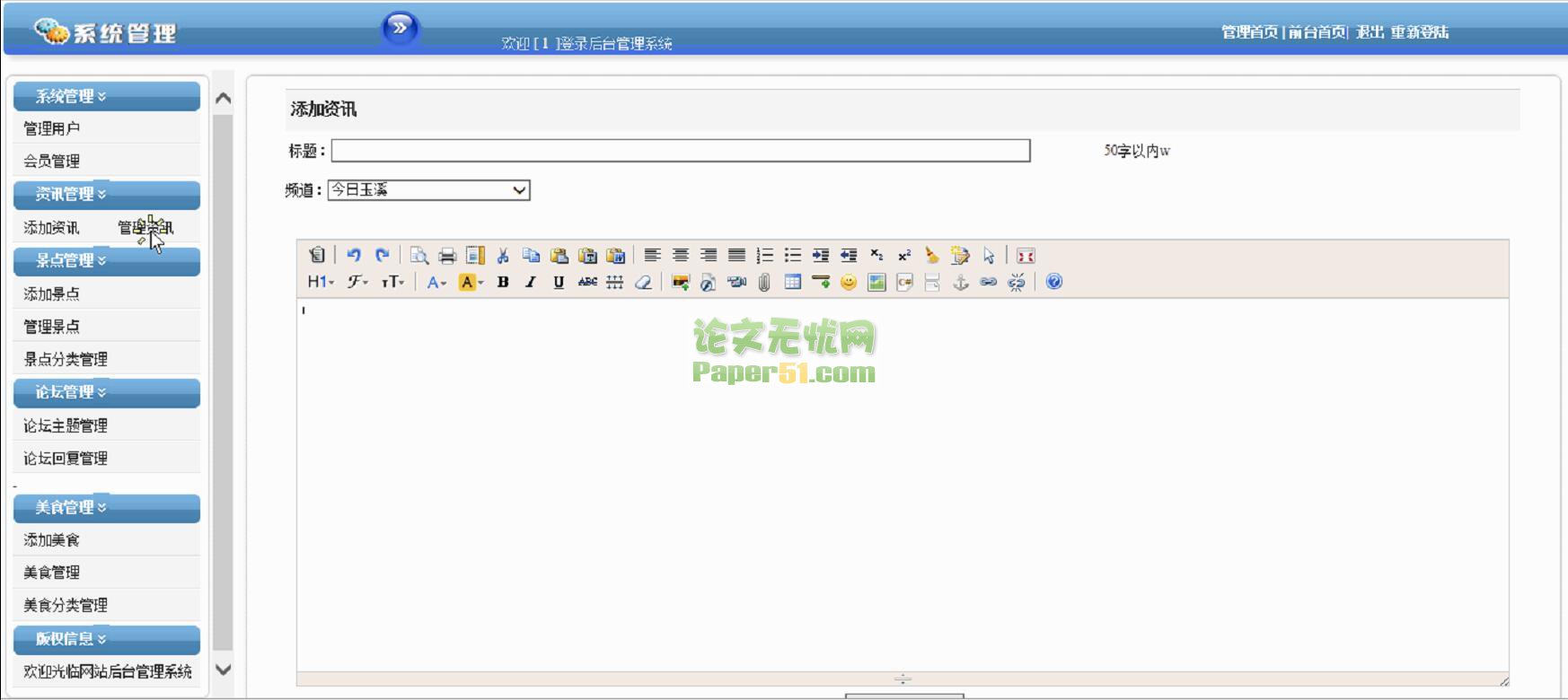Insert a horizontal rule
Viewport: 1568px width, 700px height.
click(820, 282)
